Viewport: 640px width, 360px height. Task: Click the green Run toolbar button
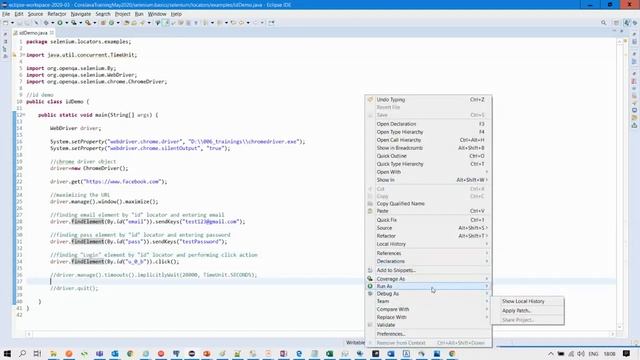pos(60,23)
